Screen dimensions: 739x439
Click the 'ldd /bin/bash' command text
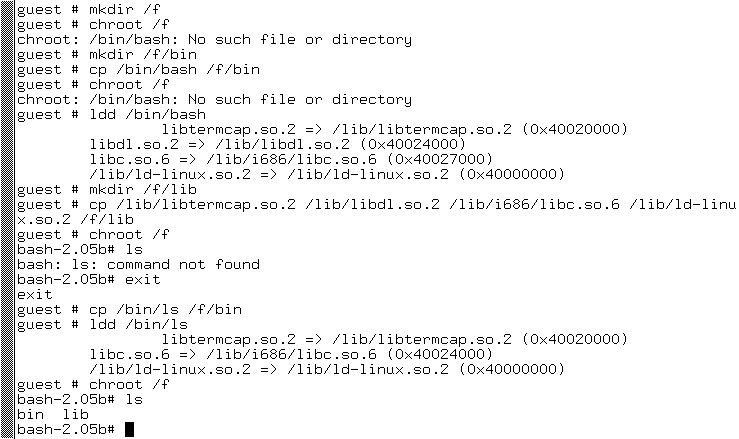[148, 115]
